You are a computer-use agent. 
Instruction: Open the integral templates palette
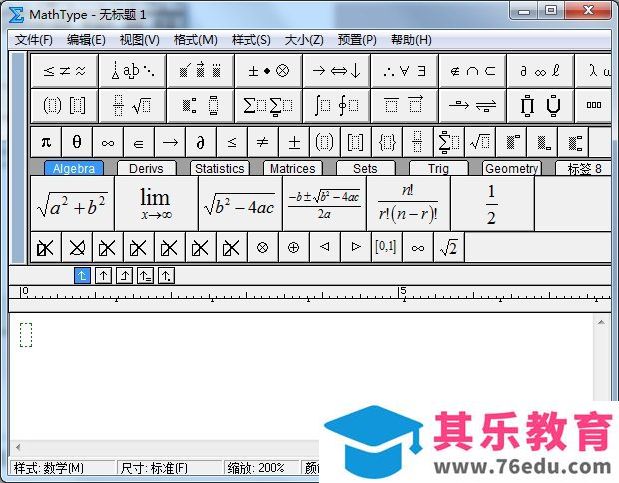coord(336,105)
